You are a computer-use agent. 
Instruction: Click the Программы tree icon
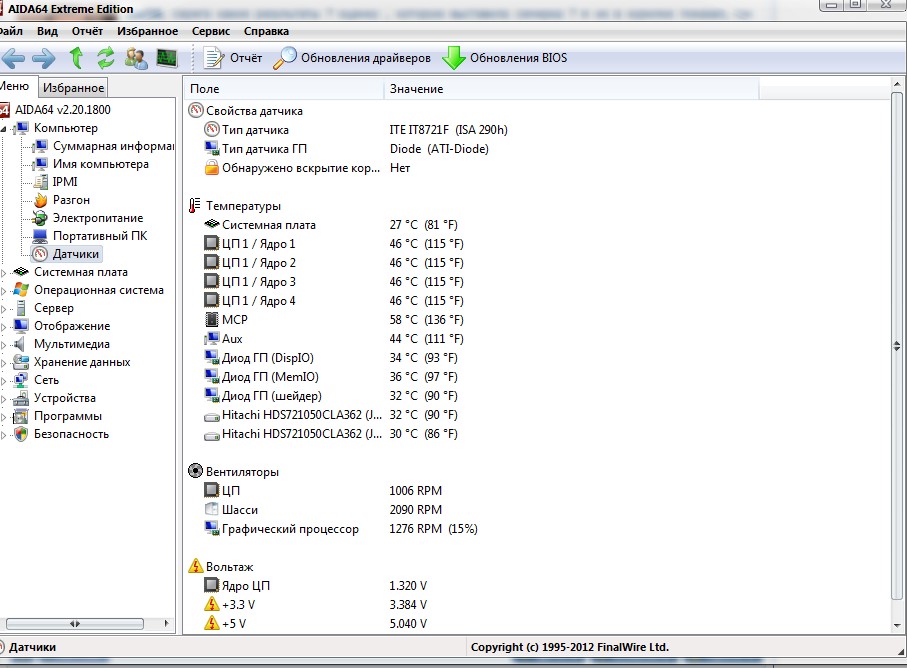click(x=21, y=416)
